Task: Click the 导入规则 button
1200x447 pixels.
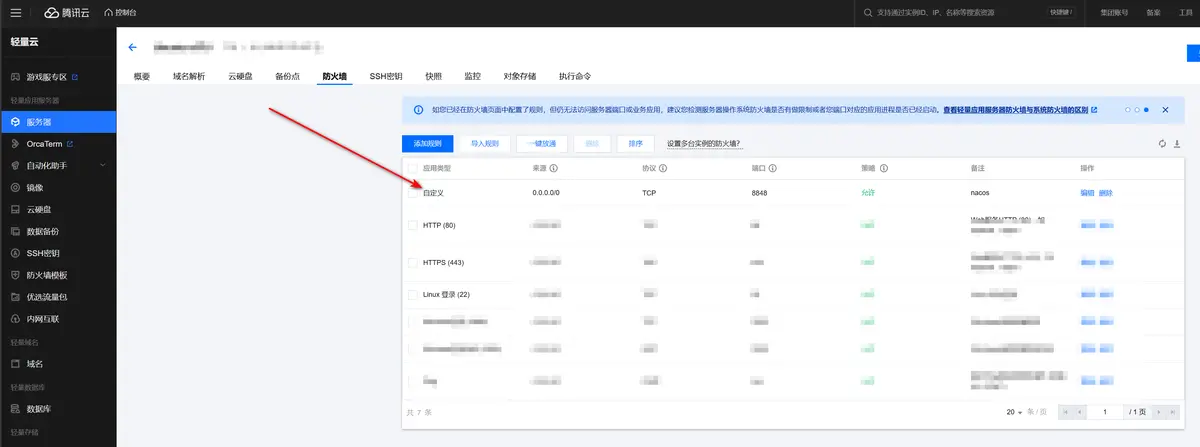Action: point(485,143)
